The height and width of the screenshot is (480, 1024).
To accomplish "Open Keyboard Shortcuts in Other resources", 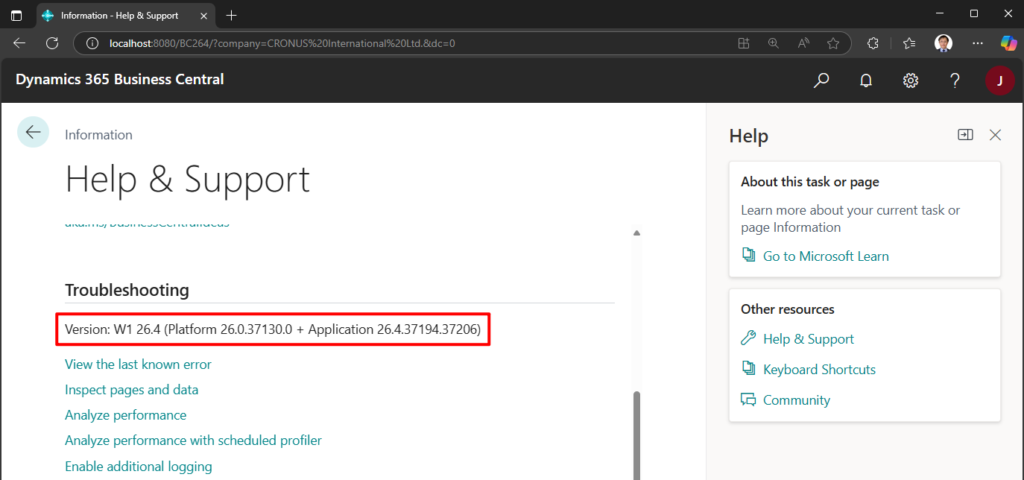I will point(818,369).
